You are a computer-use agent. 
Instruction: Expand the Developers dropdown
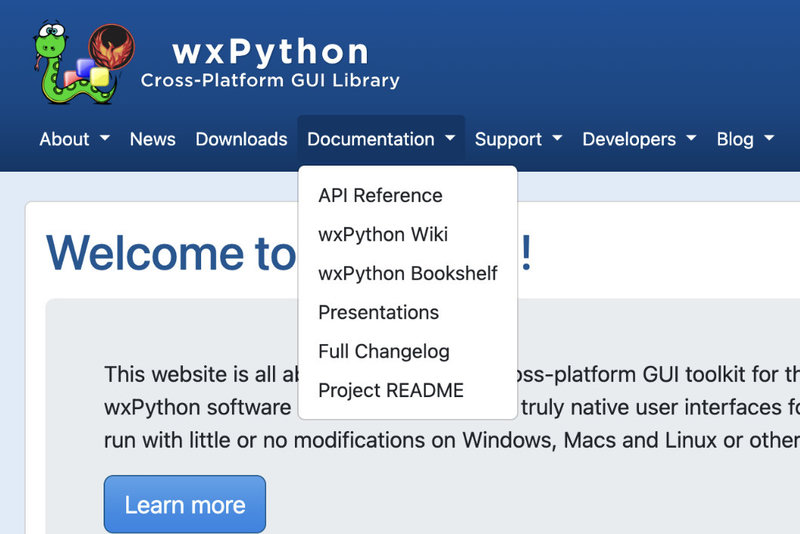tap(639, 139)
